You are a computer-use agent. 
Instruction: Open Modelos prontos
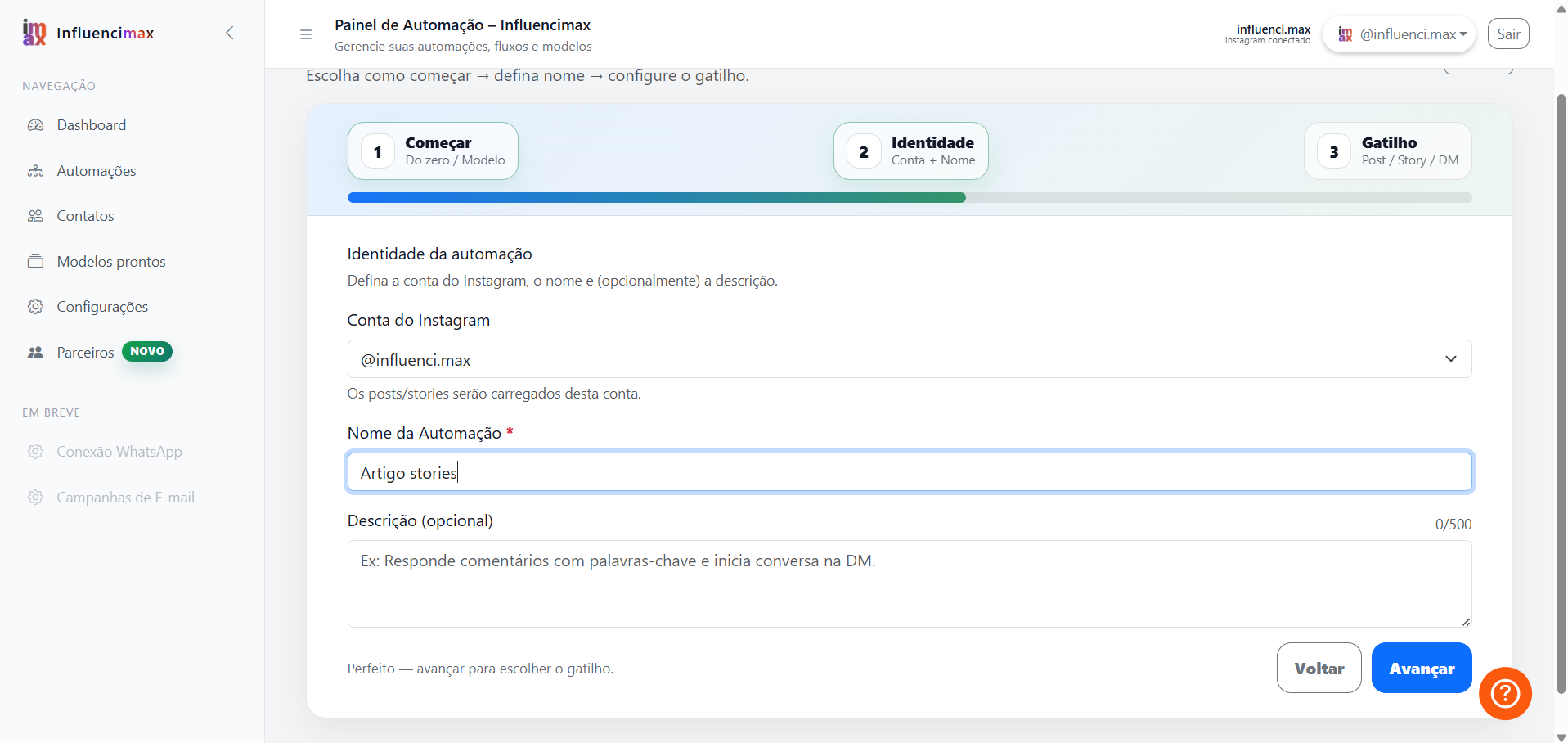click(132, 262)
